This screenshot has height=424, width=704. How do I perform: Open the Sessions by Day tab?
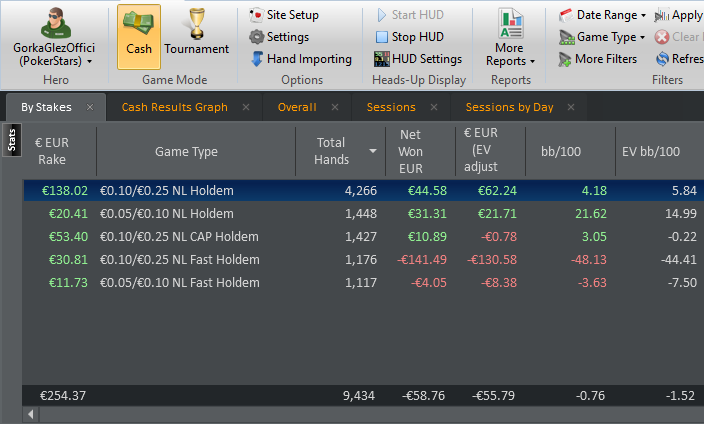click(510, 107)
